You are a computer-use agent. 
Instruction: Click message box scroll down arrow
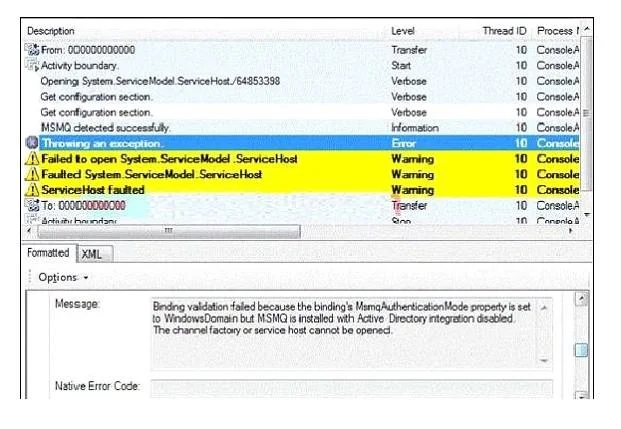pos(545,360)
